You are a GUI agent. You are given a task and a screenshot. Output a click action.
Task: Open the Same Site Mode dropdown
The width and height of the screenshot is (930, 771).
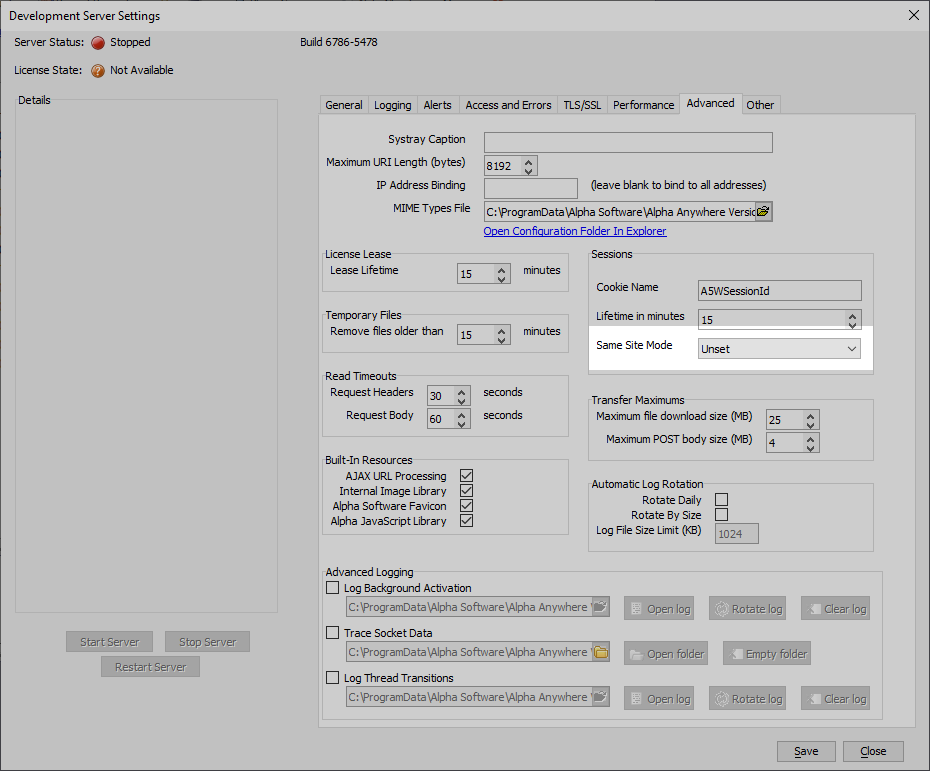point(779,349)
